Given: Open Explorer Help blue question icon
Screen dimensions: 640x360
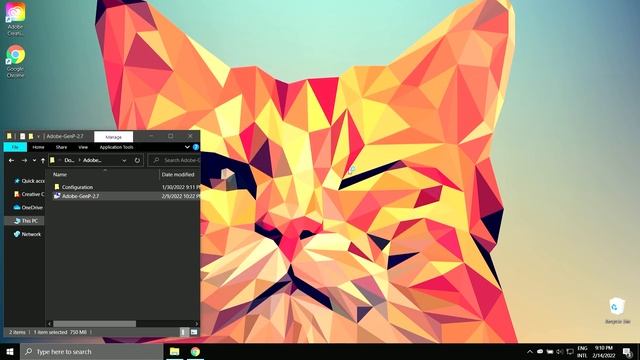Looking at the screenshot, I should click(196, 147).
